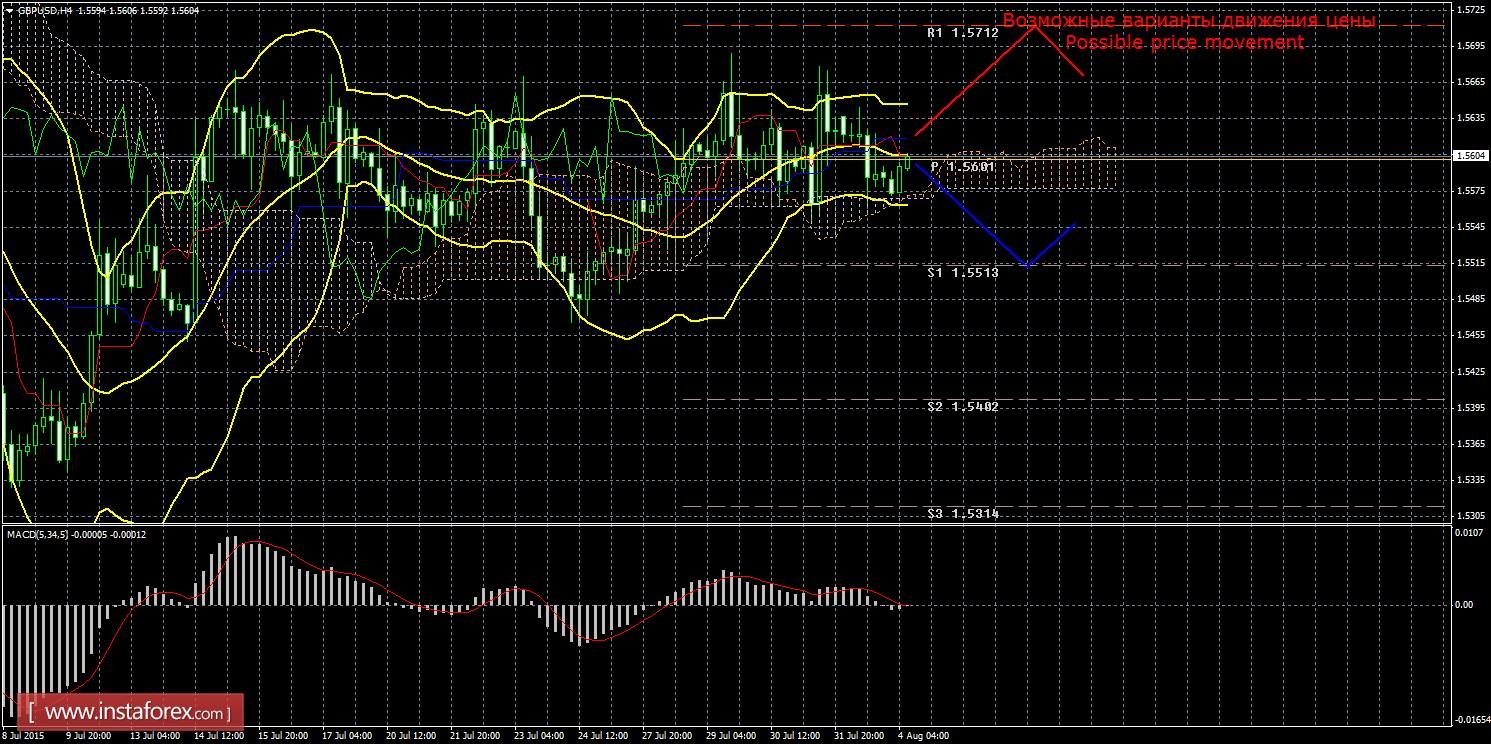Click the Russian red caption text

point(1189,21)
